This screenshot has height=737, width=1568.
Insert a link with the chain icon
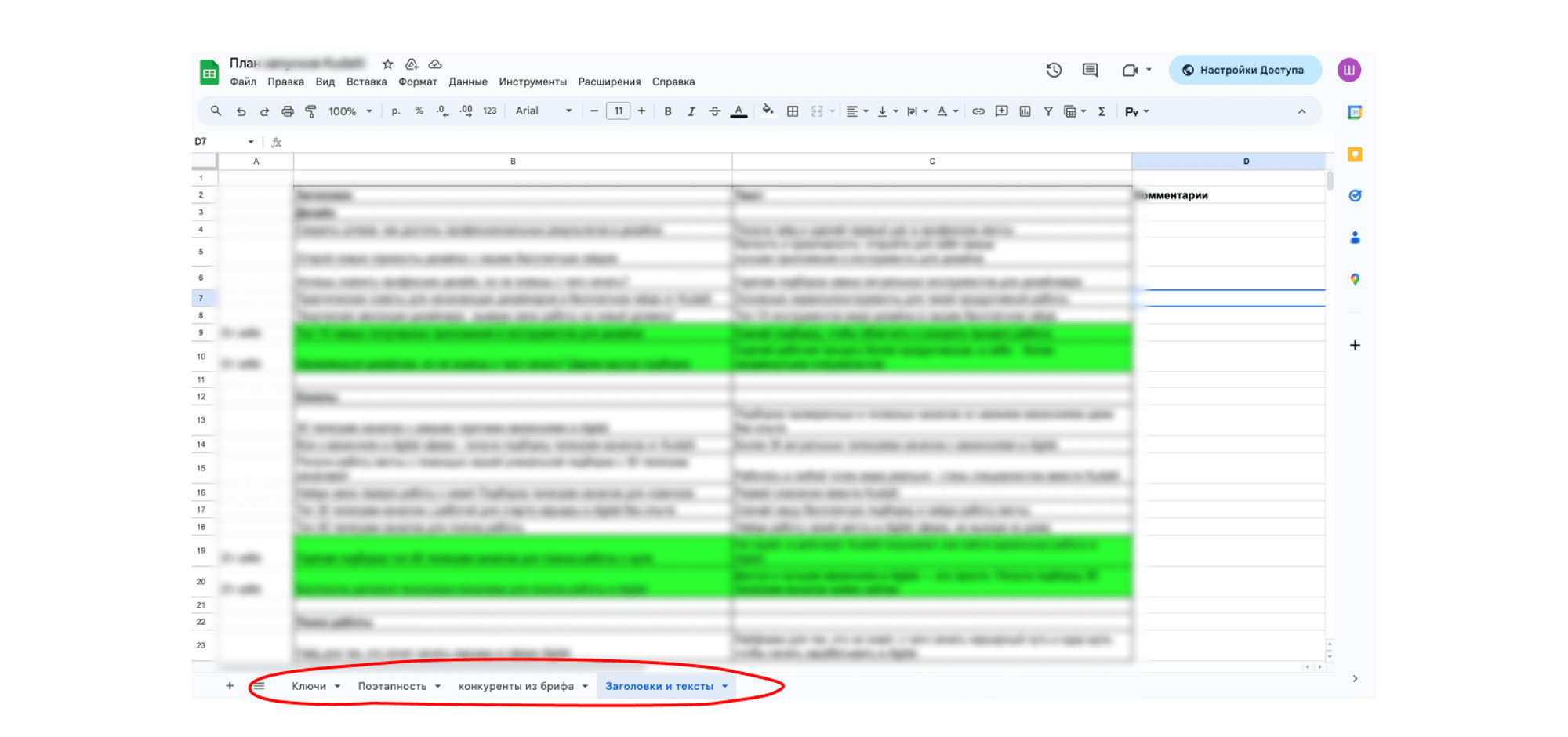click(978, 111)
